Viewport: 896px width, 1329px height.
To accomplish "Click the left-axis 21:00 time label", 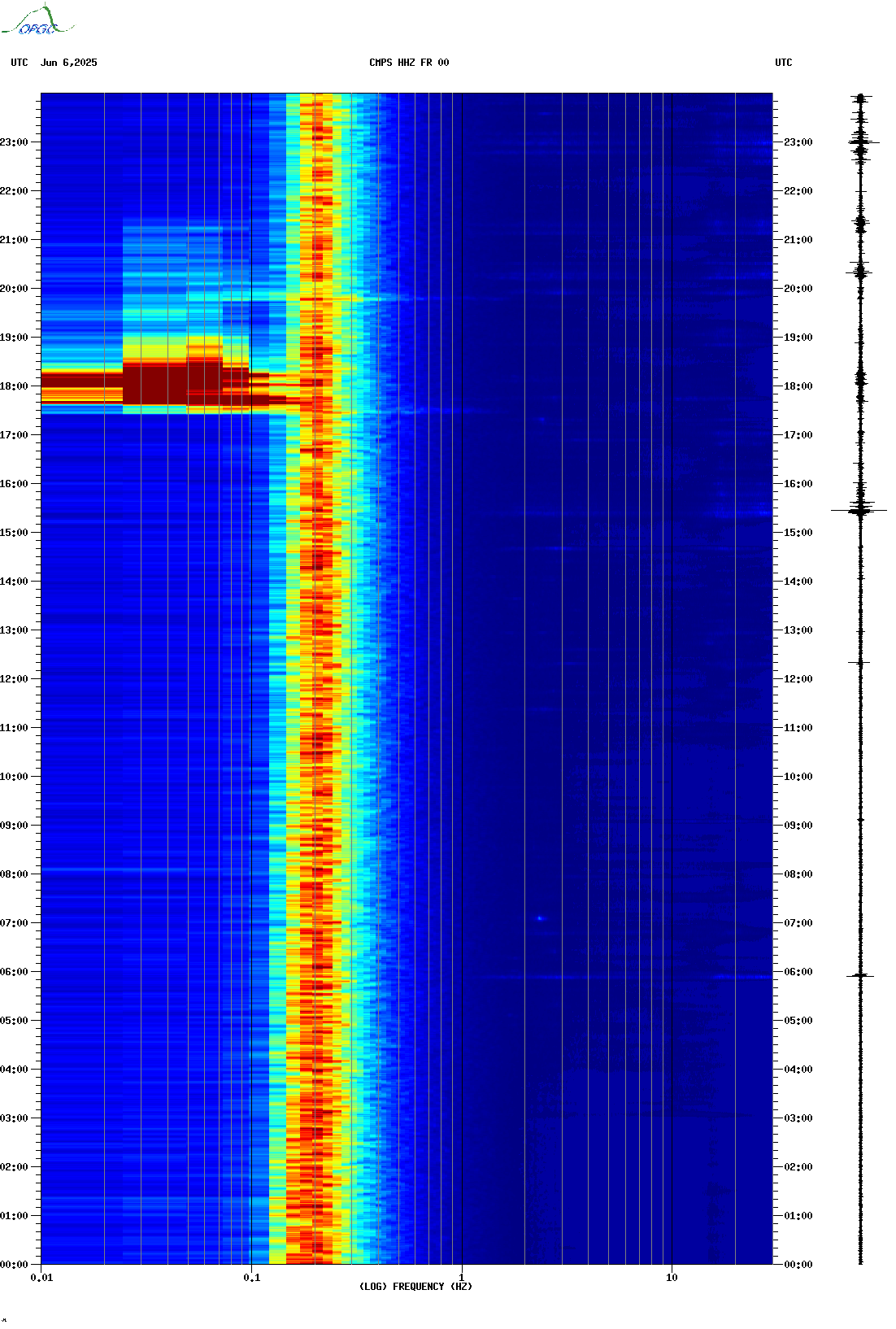I will click(14, 240).
